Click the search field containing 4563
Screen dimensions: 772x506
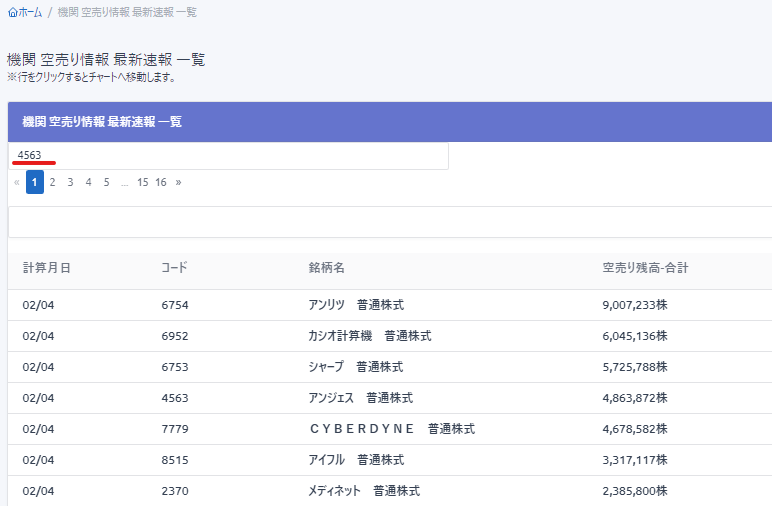(x=228, y=155)
